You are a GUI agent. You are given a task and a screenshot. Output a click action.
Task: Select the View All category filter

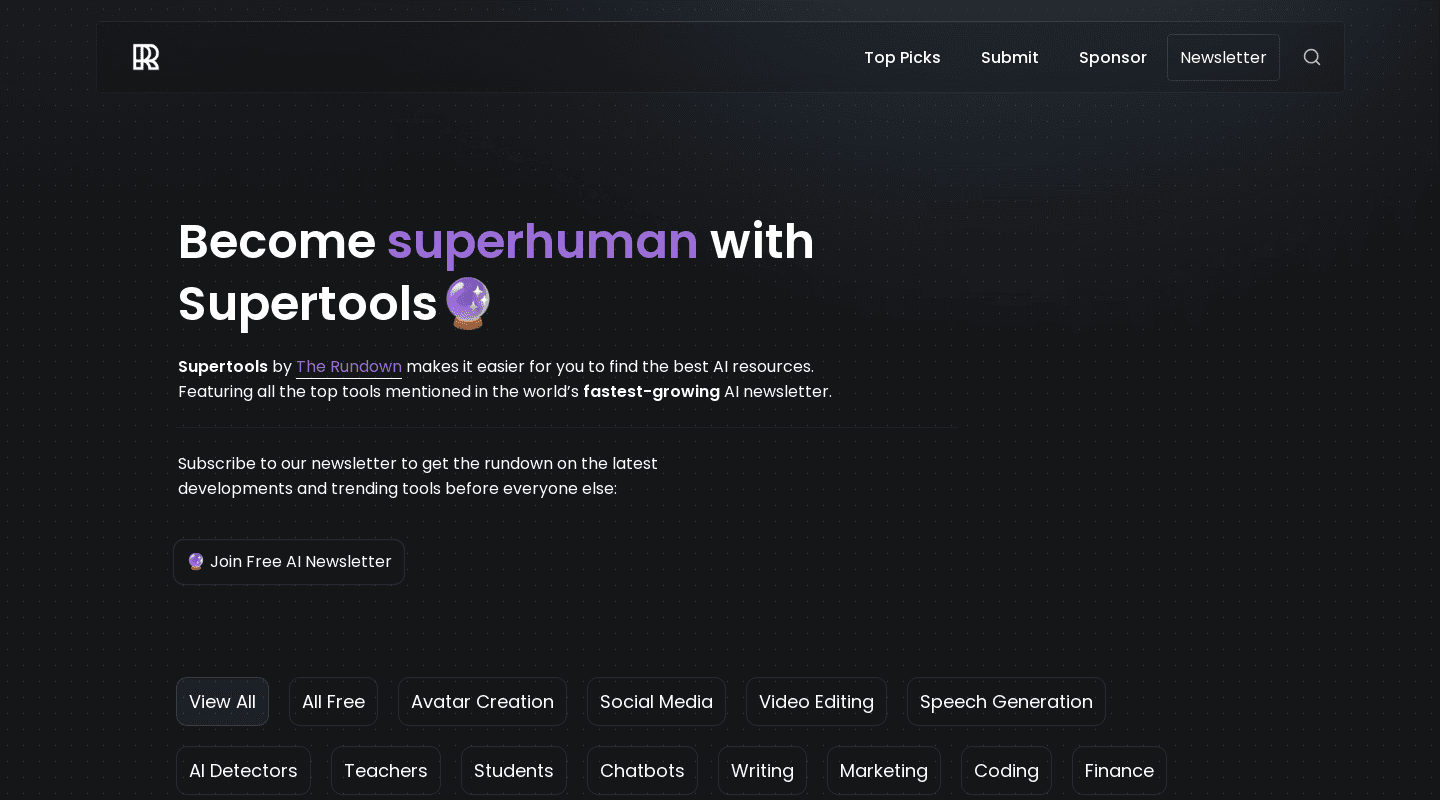point(222,702)
